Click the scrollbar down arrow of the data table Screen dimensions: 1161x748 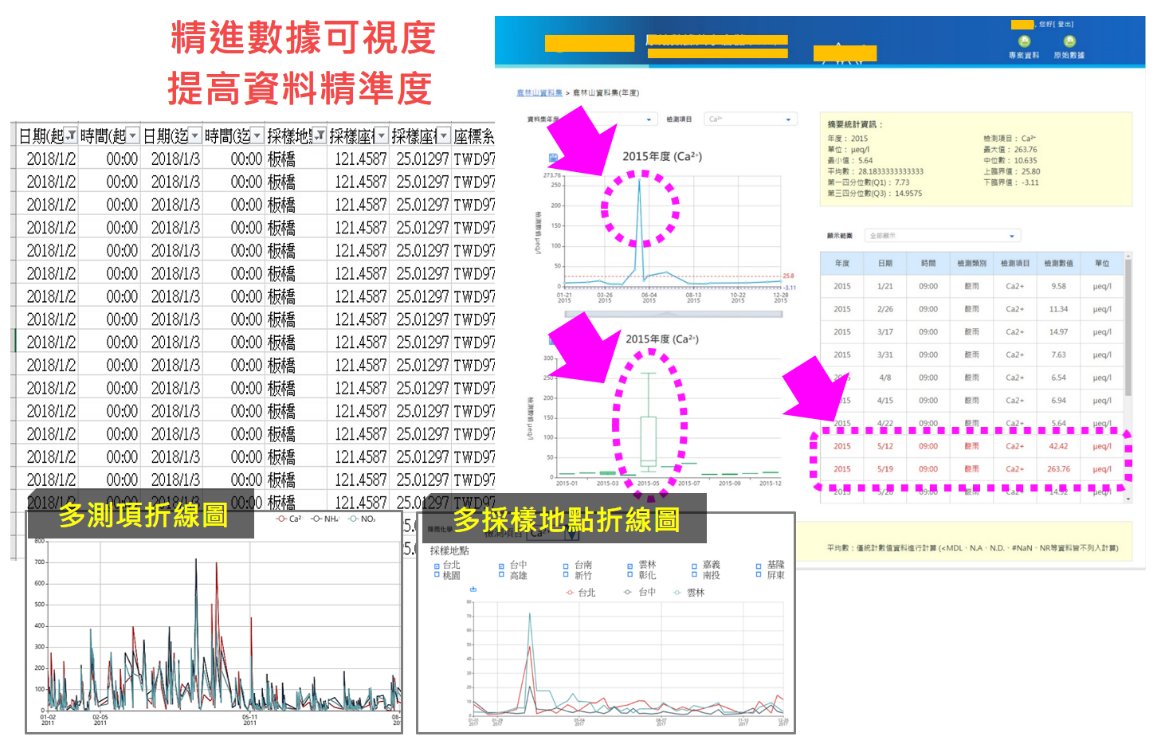pyautogui.click(x=1128, y=499)
